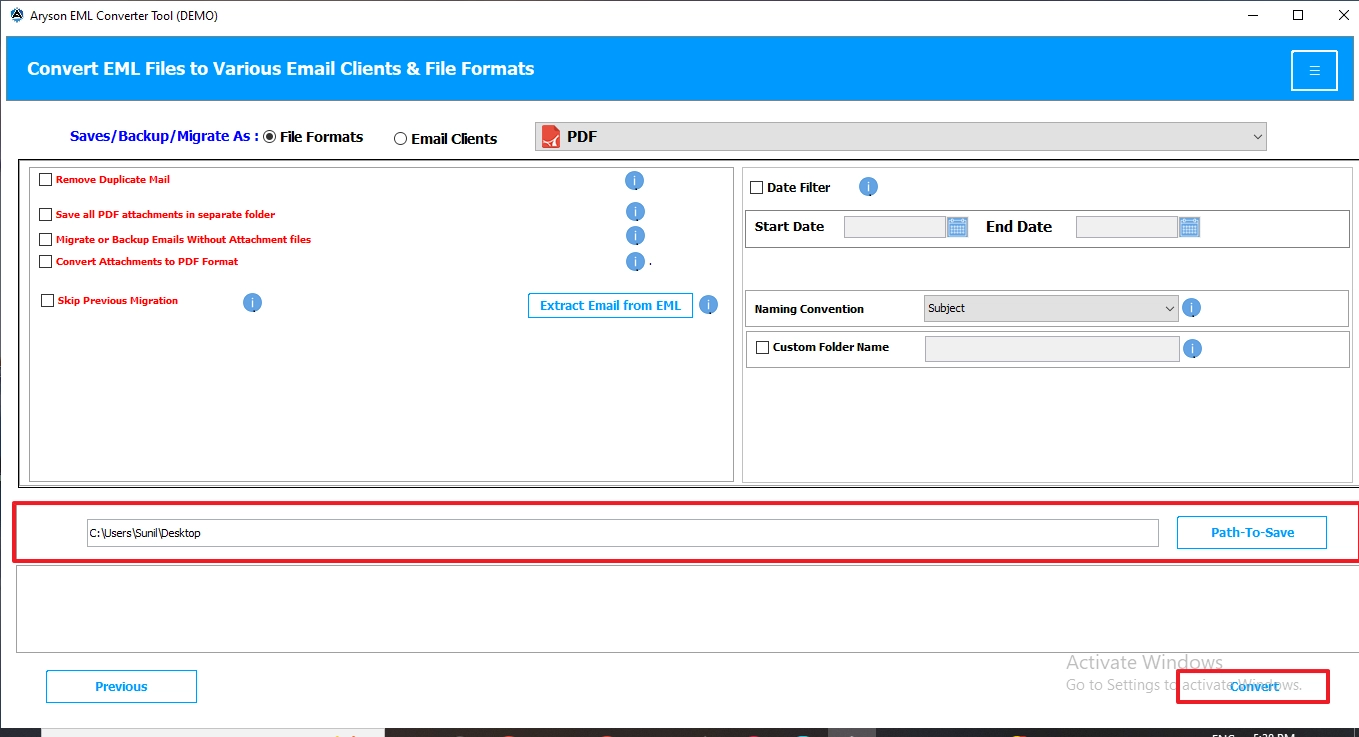
Task: Expand the PDF saving format dropdown
Action: [x=901, y=137]
